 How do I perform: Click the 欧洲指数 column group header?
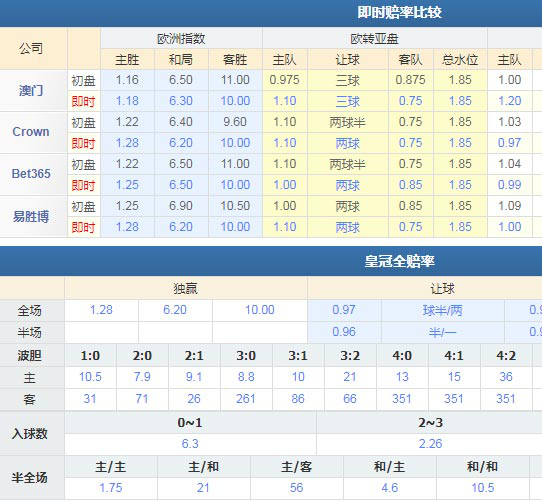(x=181, y=38)
